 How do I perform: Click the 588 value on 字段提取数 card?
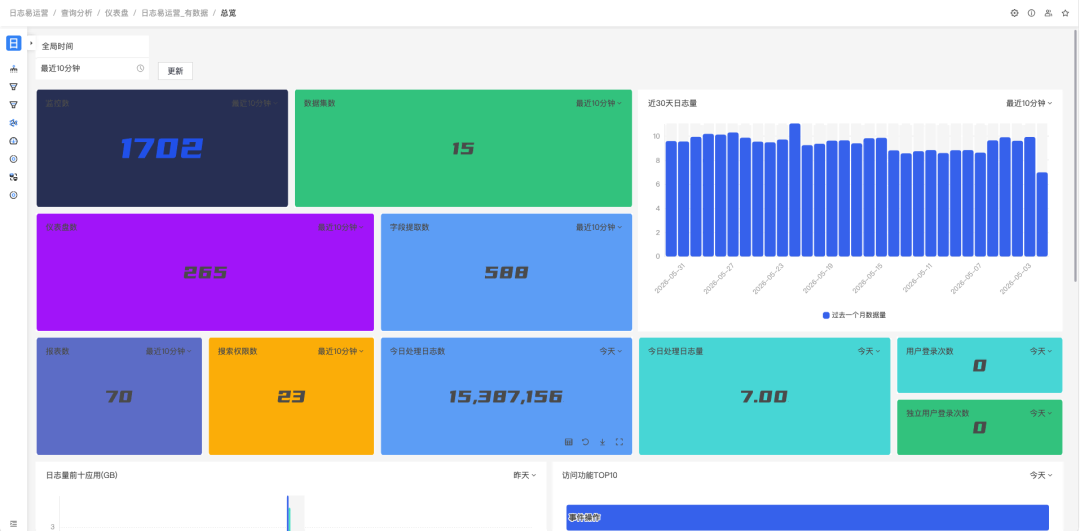pos(506,272)
